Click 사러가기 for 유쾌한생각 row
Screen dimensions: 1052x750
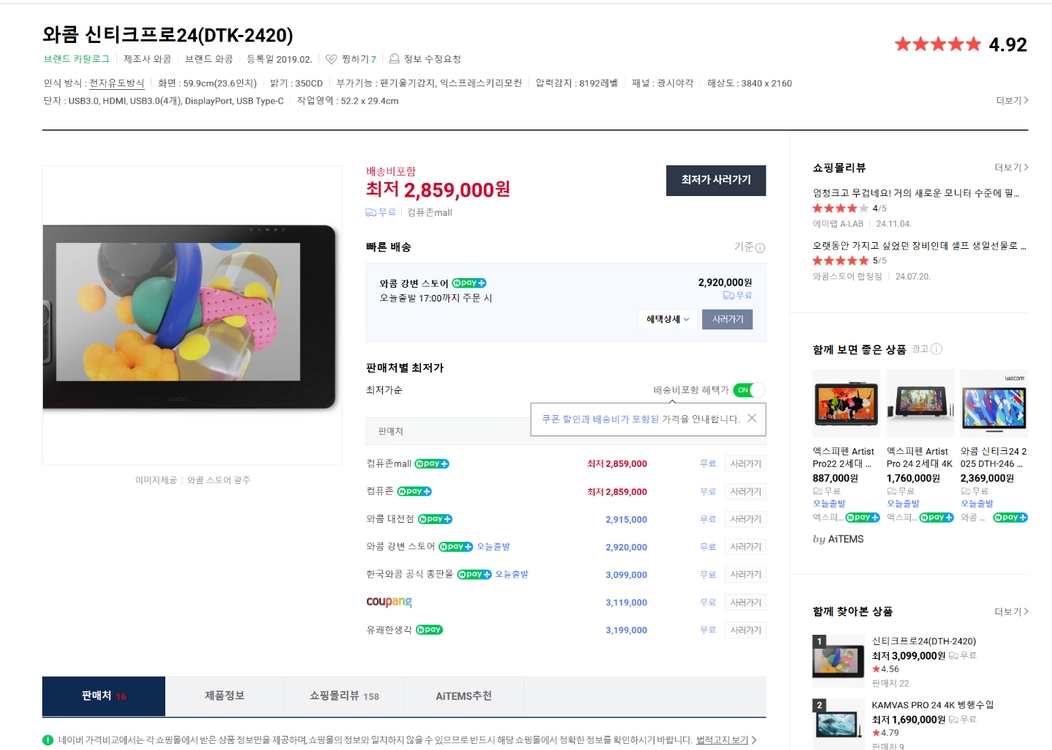[745, 630]
